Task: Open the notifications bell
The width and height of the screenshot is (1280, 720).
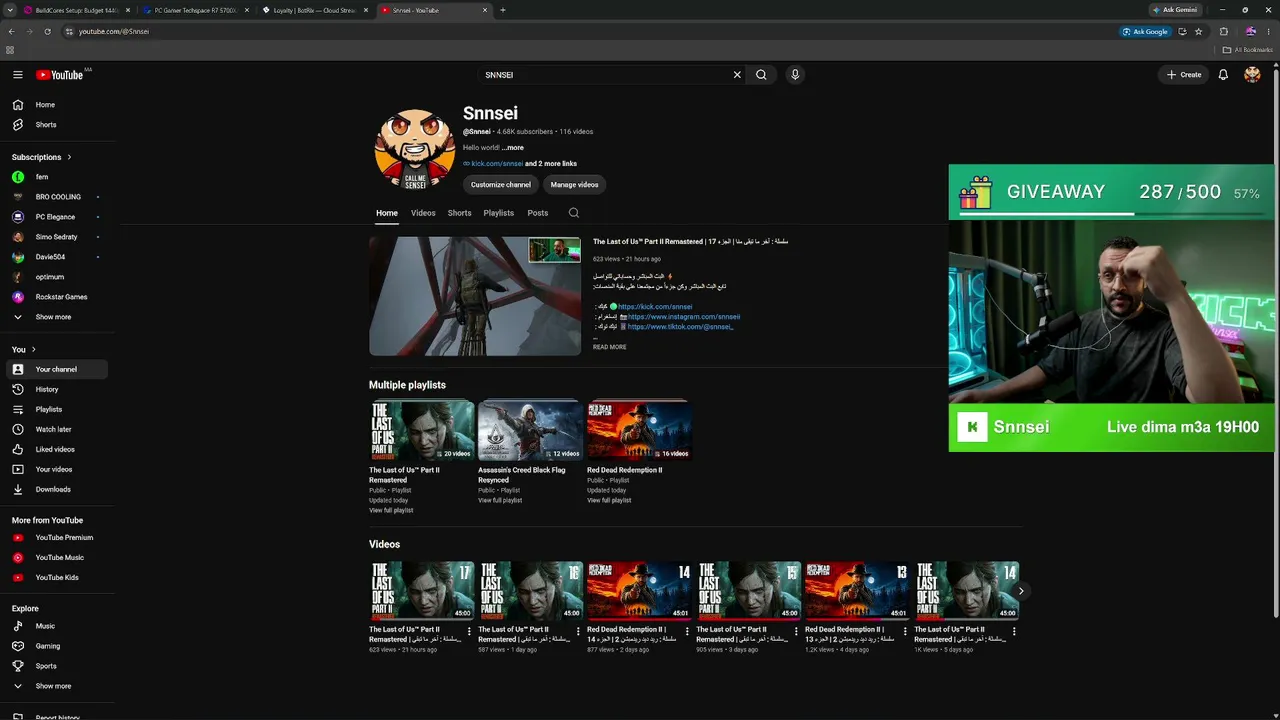Action: tap(1223, 75)
